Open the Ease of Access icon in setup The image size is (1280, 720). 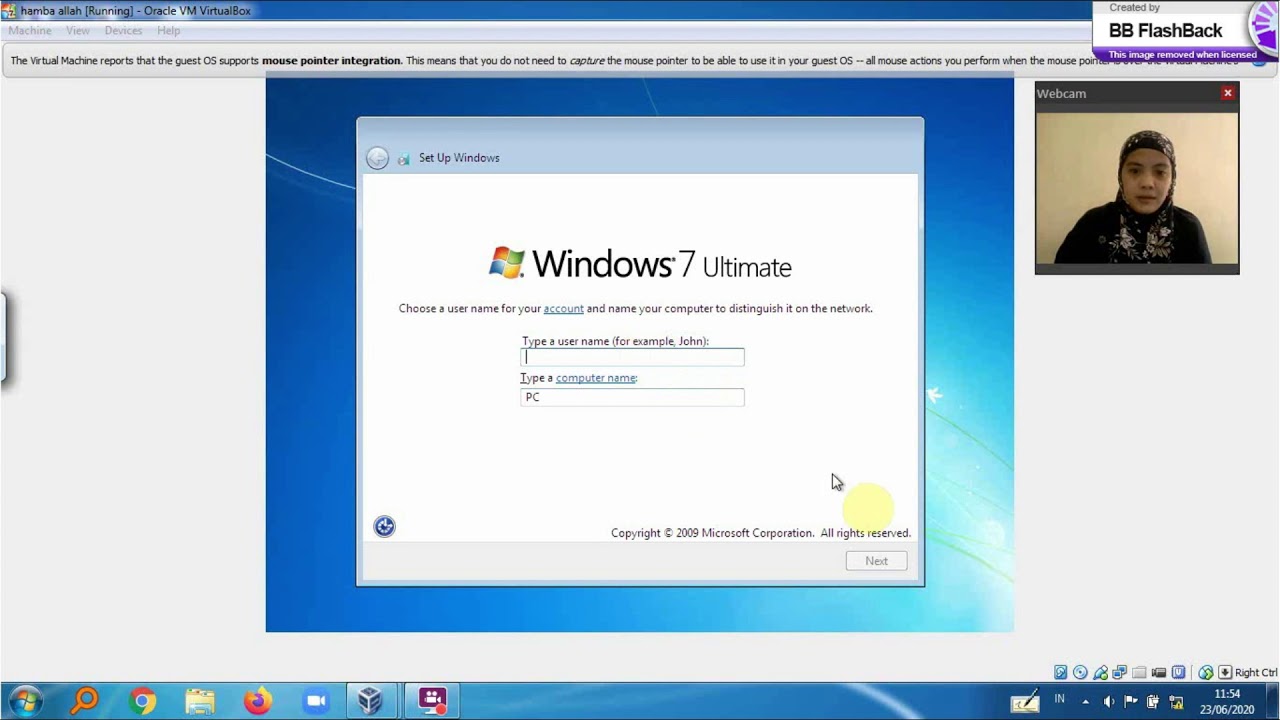coord(384,526)
